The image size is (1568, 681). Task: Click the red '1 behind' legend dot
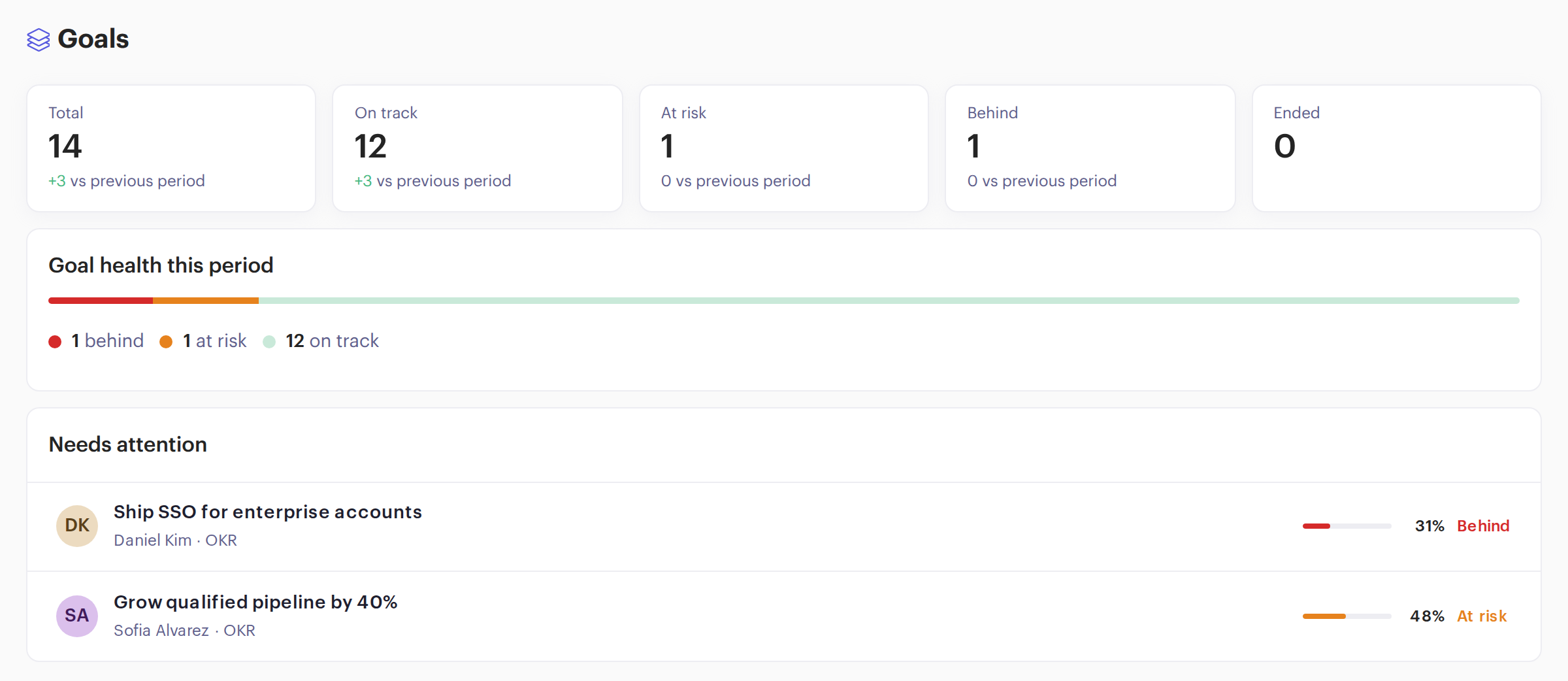pyautogui.click(x=55, y=342)
